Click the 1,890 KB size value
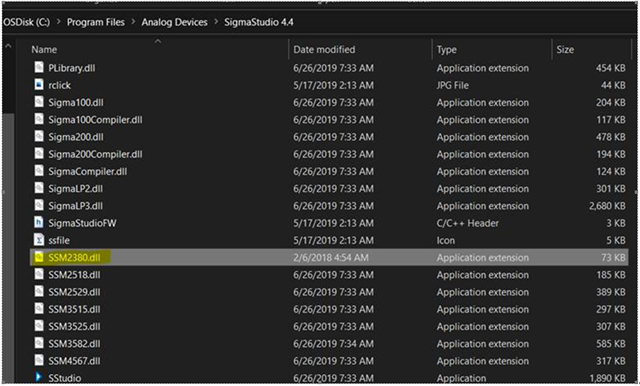This screenshot has height=386, width=640. point(607,378)
